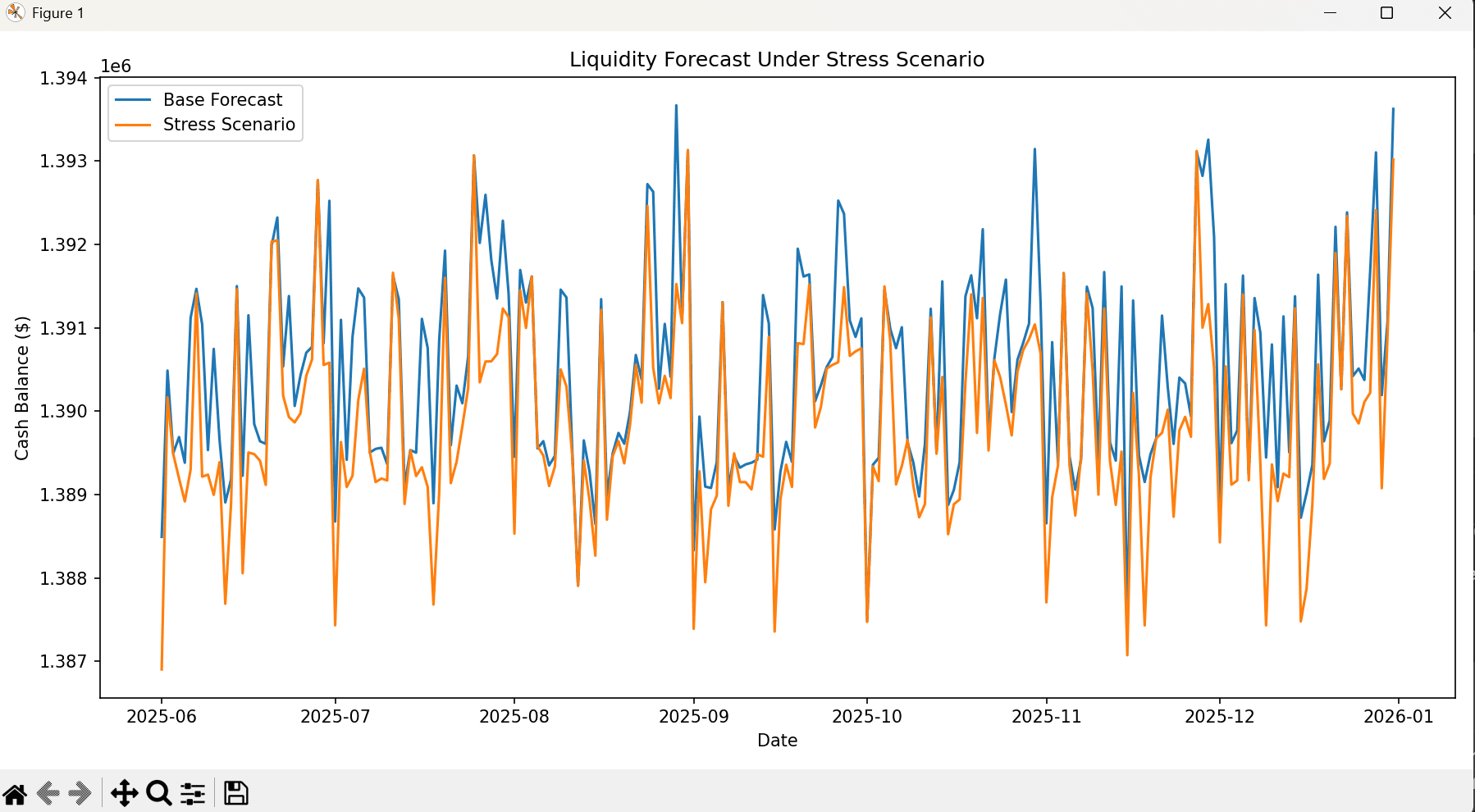Click the Date x-axis label

pos(777,740)
